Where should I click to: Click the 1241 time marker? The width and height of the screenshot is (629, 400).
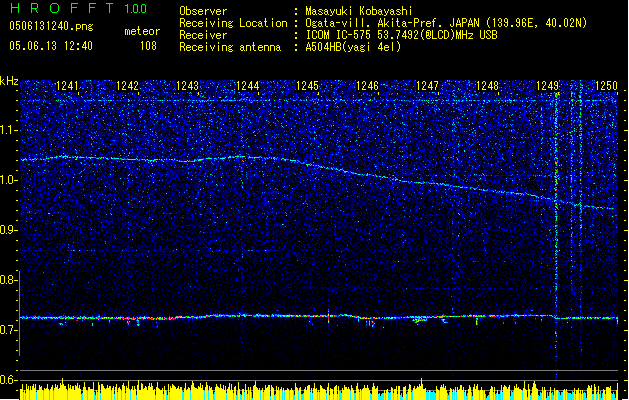point(67,86)
